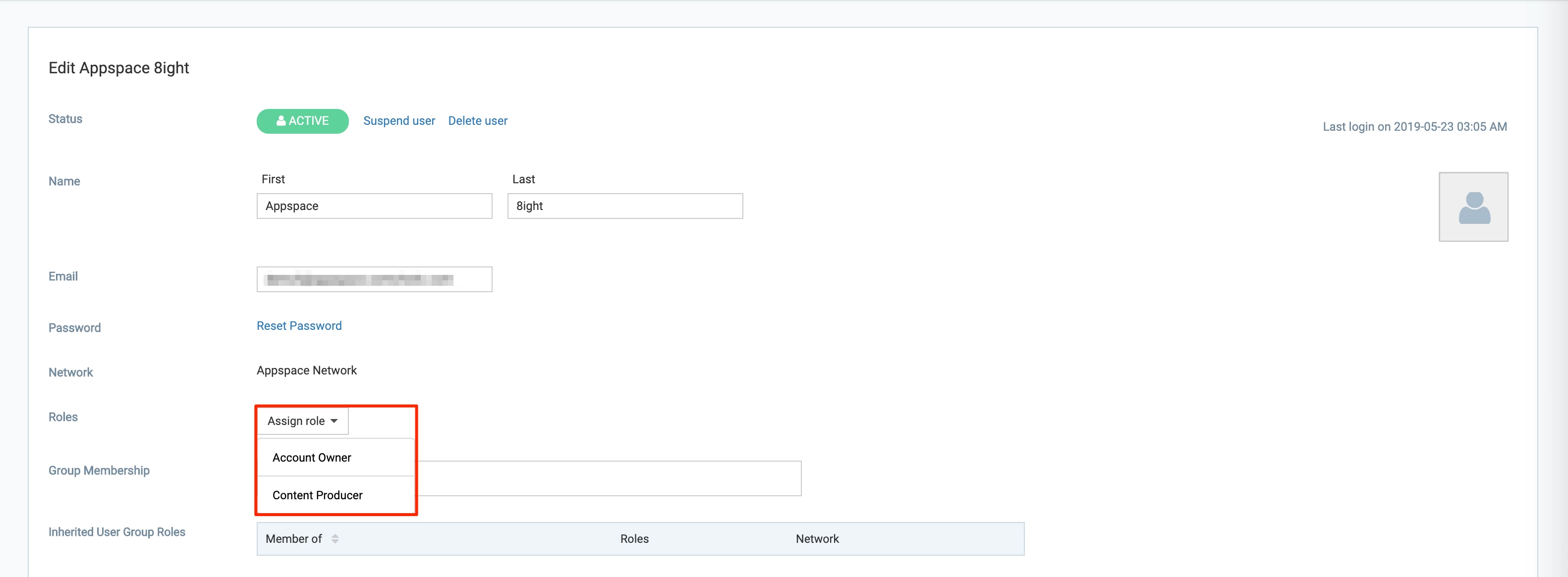Viewport: 1568px width, 577px height.
Task: Select Content Producer from role menu
Action: [317, 495]
